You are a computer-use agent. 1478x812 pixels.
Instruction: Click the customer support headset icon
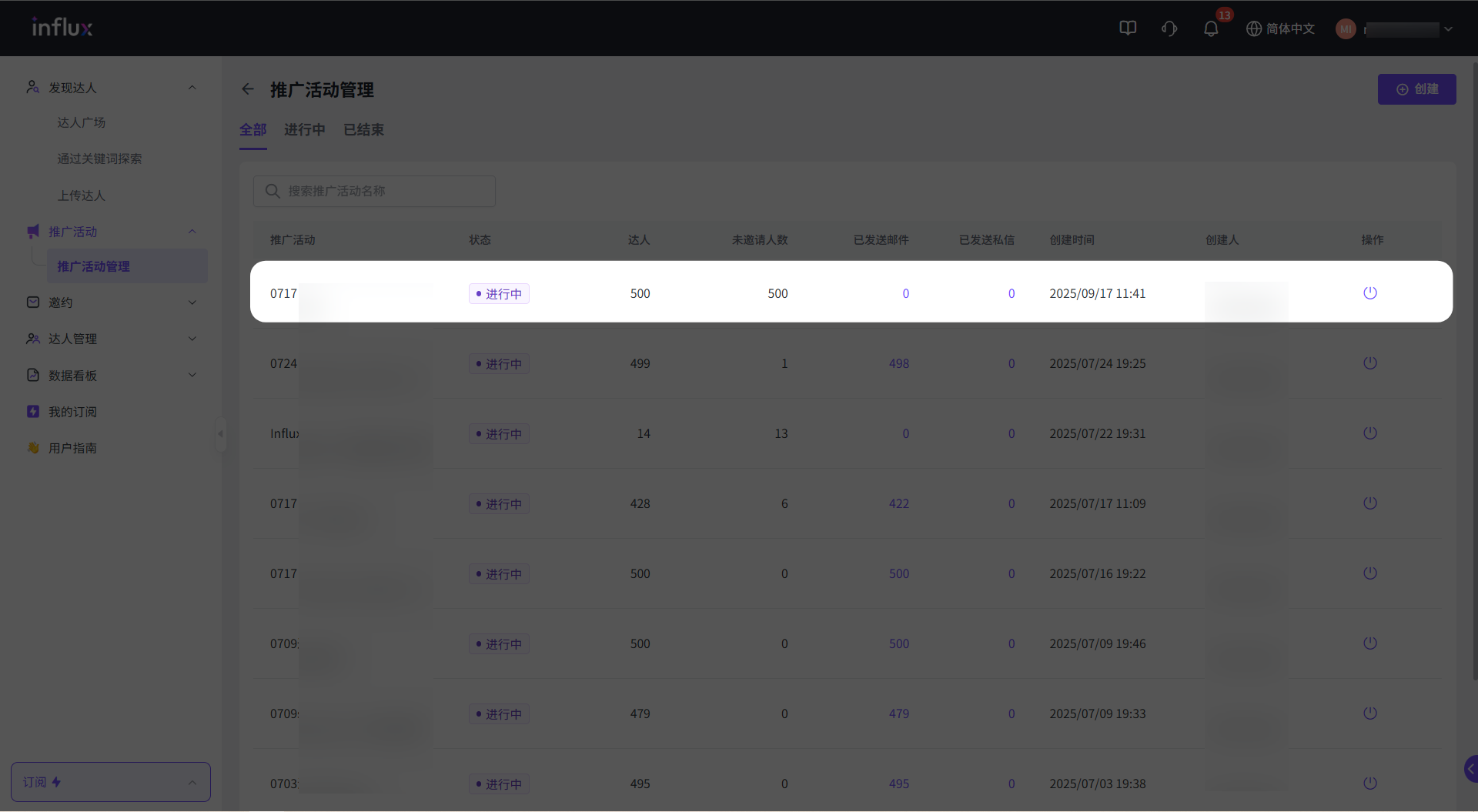(1169, 28)
